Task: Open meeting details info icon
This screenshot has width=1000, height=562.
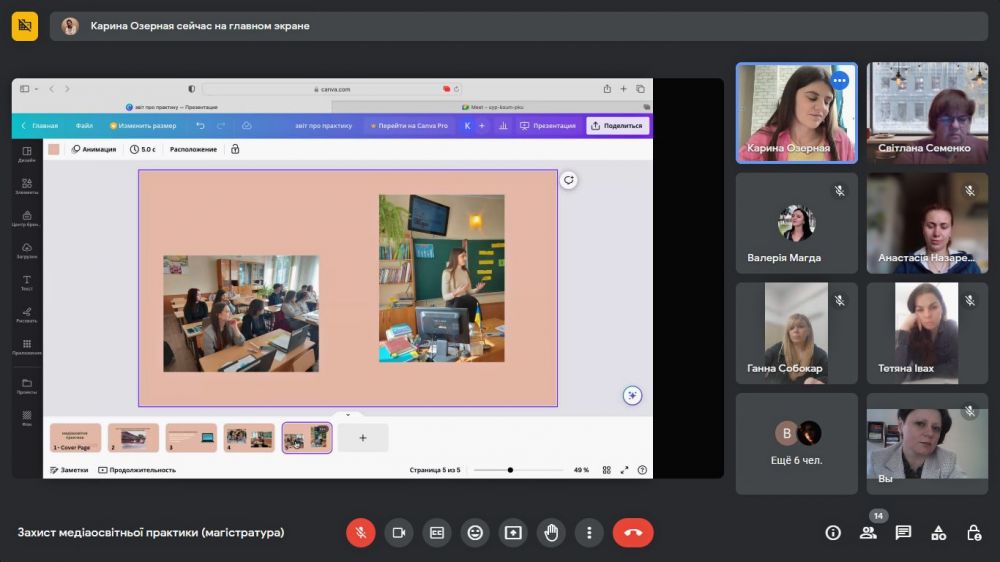Action: click(x=833, y=533)
